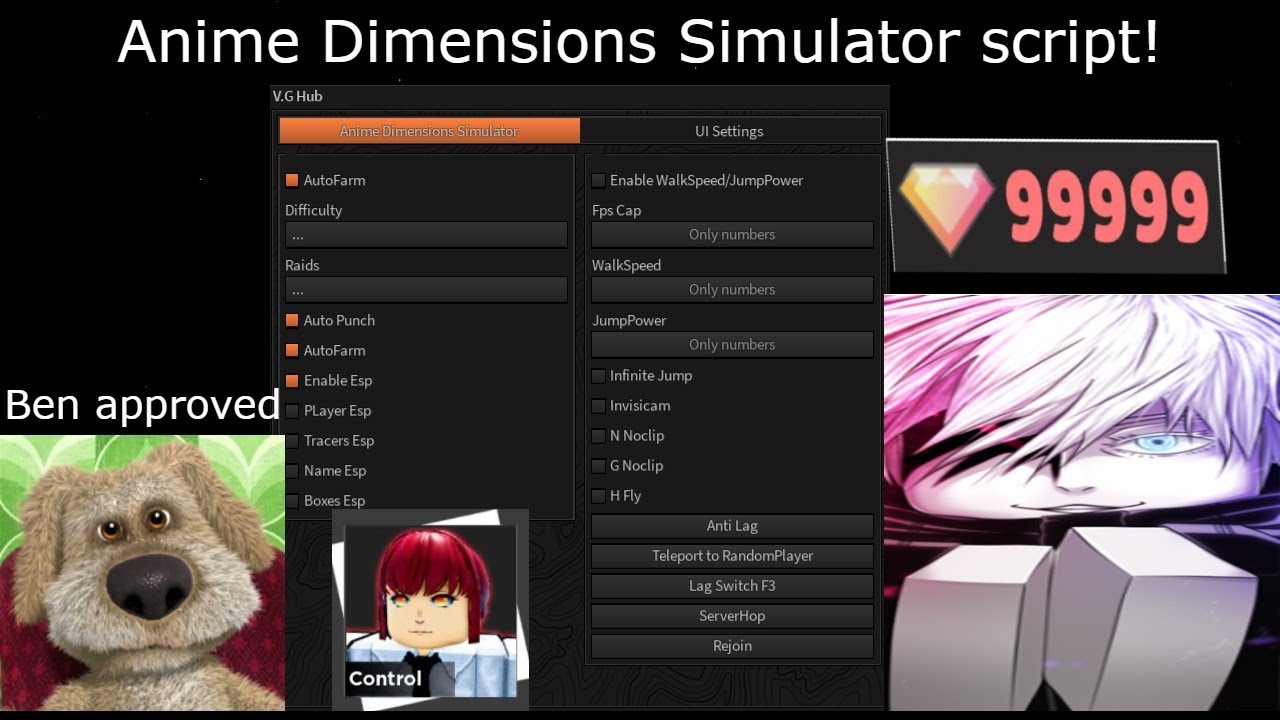
Task: Enable the Tracers Esp checkbox
Action: [x=292, y=441]
